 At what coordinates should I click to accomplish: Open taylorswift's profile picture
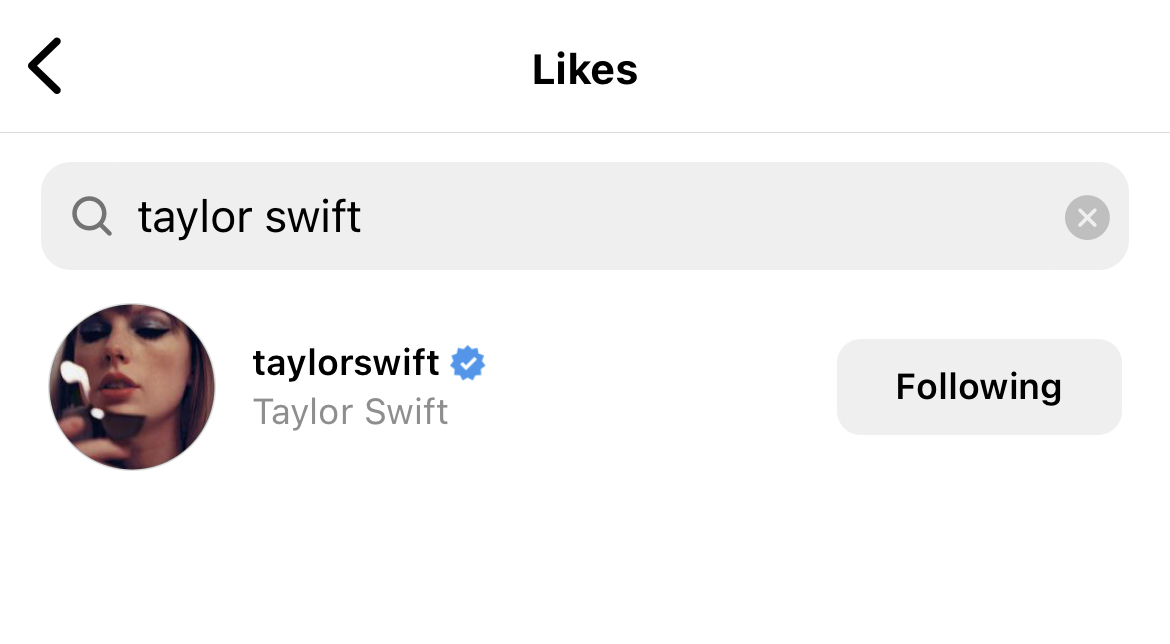[132, 387]
